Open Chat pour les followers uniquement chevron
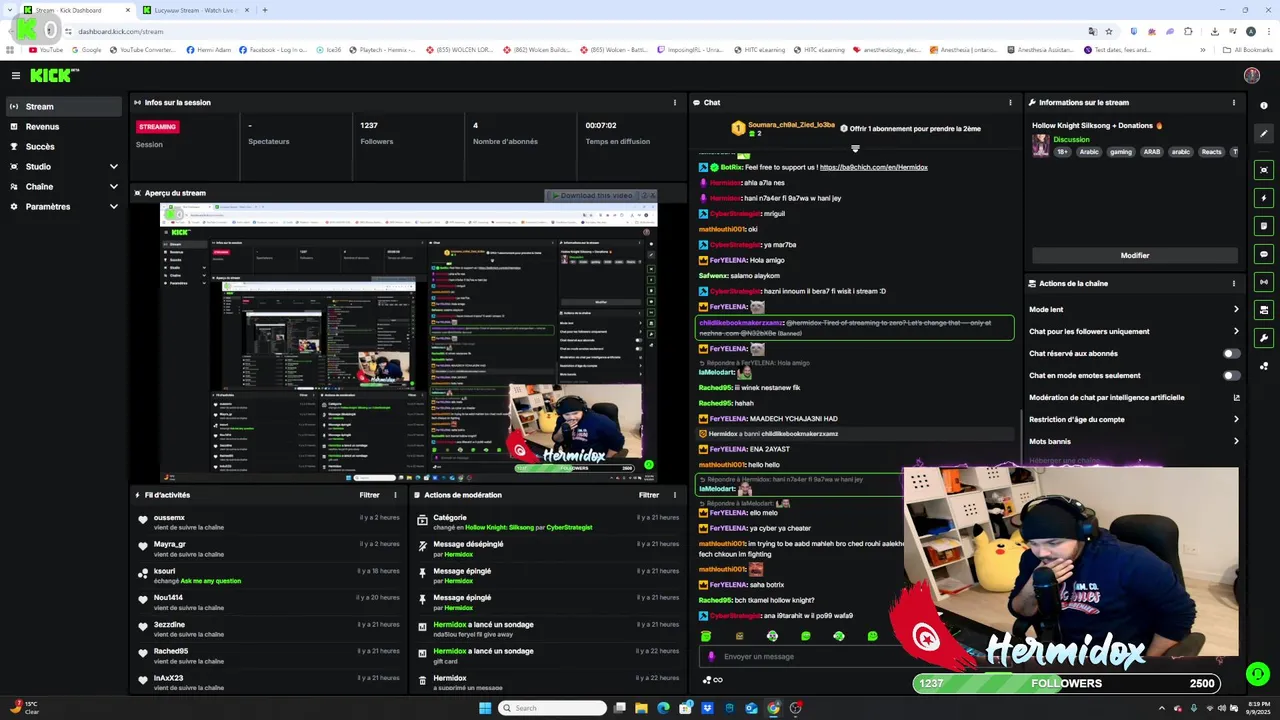 pyautogui.click(x=1236, y=331)
